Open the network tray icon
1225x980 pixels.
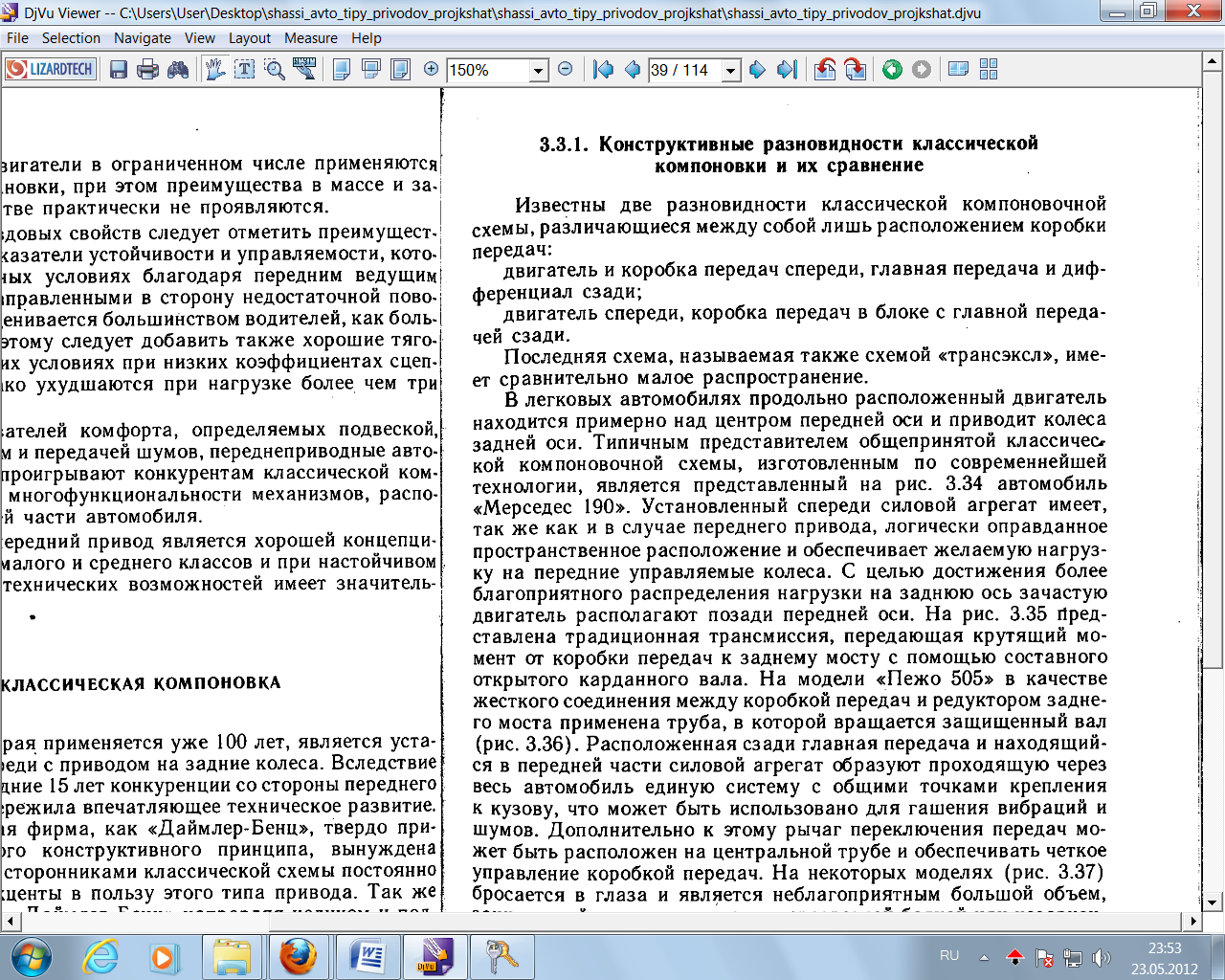point(1073,957)
